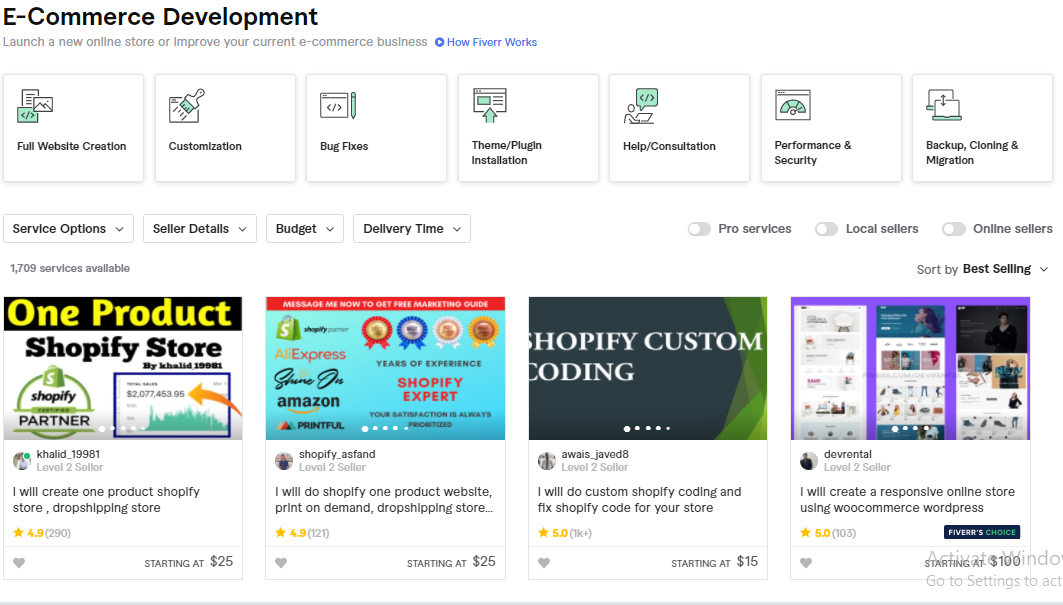
Task: Favorite devrental gig with heart icon
Action: pos(805,562)
